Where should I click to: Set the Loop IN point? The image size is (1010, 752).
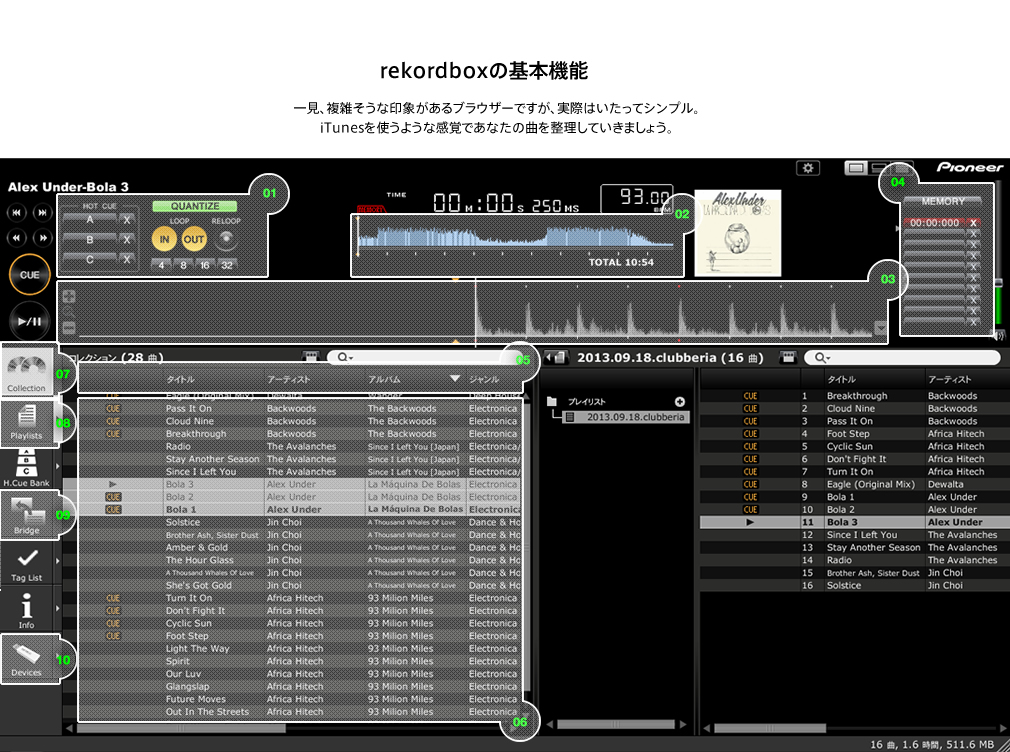click(x=164, y=239)
